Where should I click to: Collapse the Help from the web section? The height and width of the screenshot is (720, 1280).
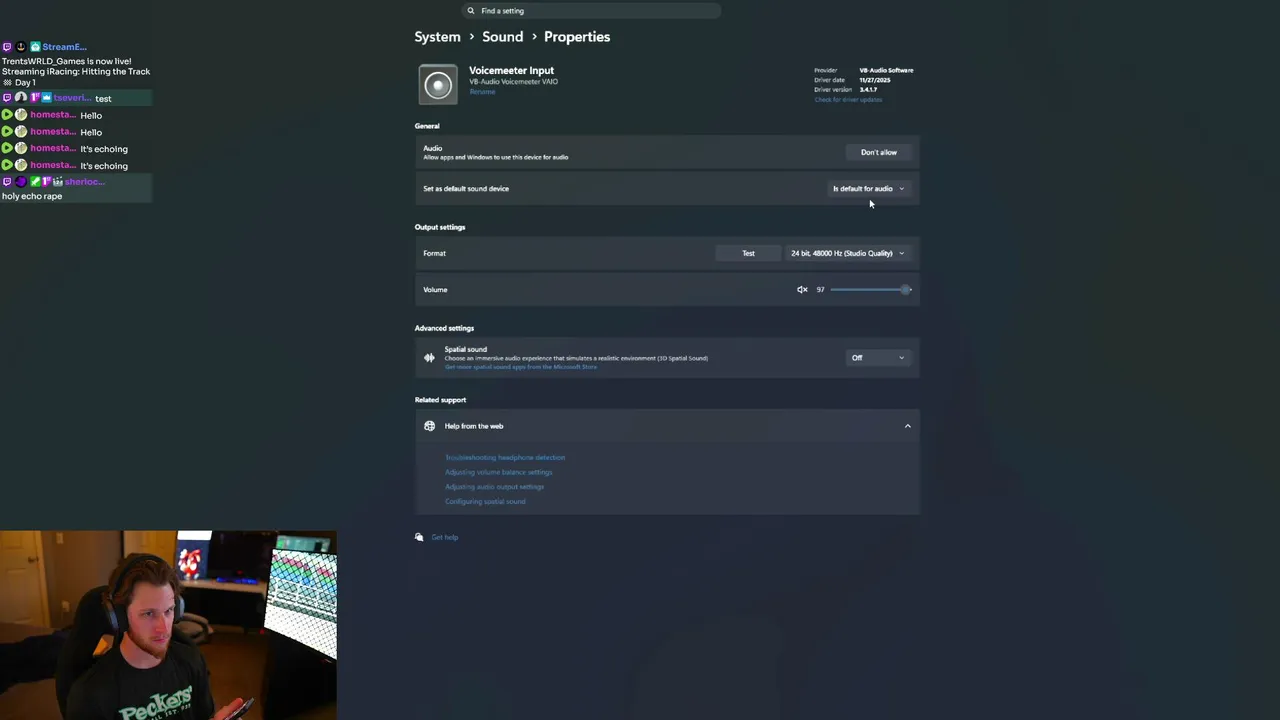coord(907,426)
